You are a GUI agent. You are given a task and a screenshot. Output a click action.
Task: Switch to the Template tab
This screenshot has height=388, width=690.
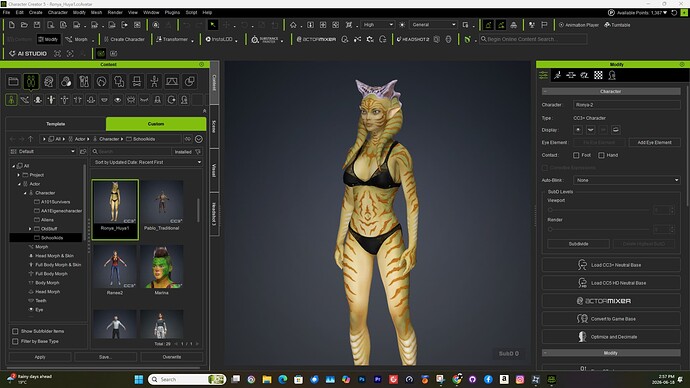(55, 124)
